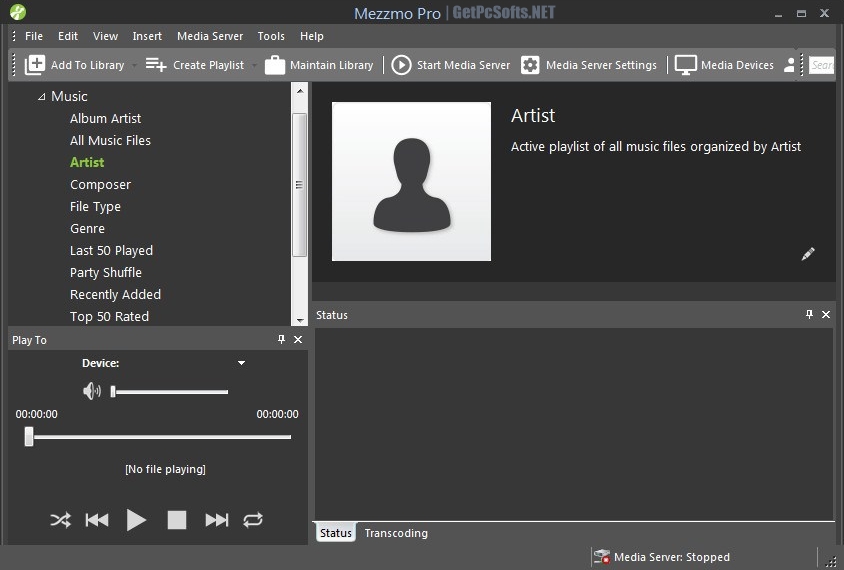Click the Media Devices label
Viewport: 844px width, 570px height.
click(x=737, y=65)
